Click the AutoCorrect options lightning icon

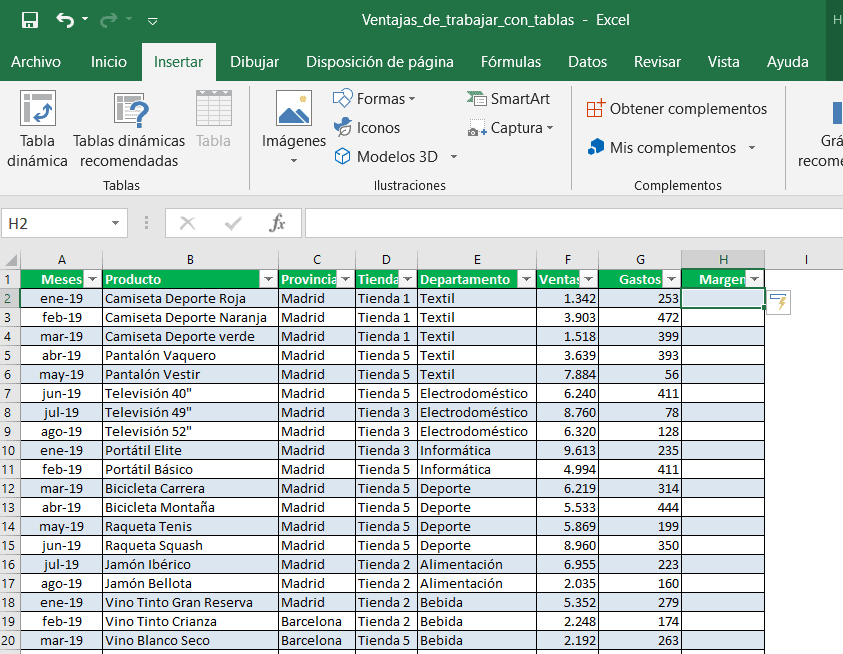point(778,302)
